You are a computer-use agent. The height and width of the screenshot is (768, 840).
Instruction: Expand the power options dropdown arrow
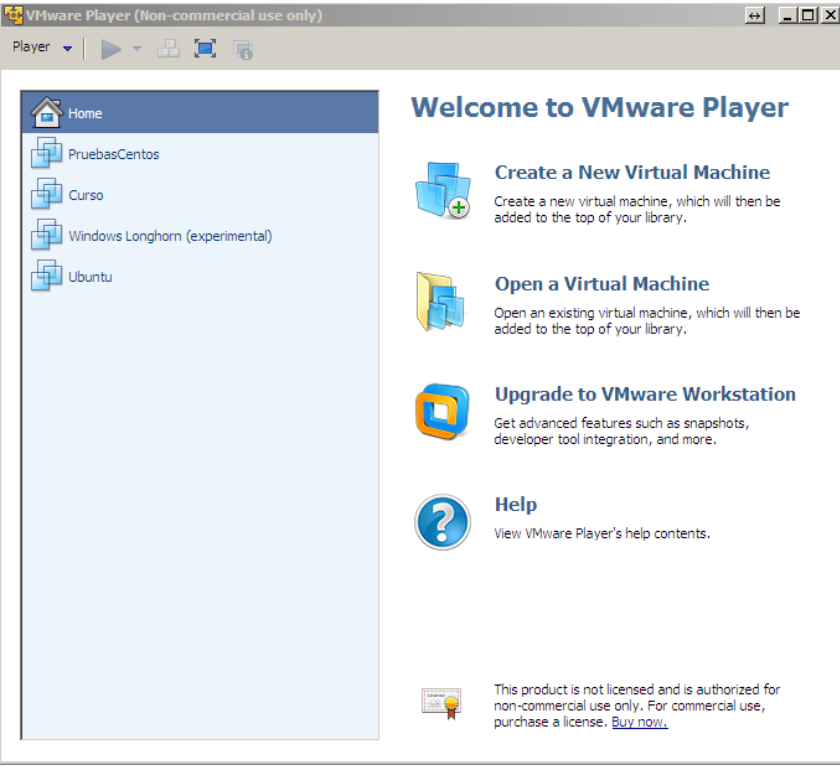coord(137,49)
